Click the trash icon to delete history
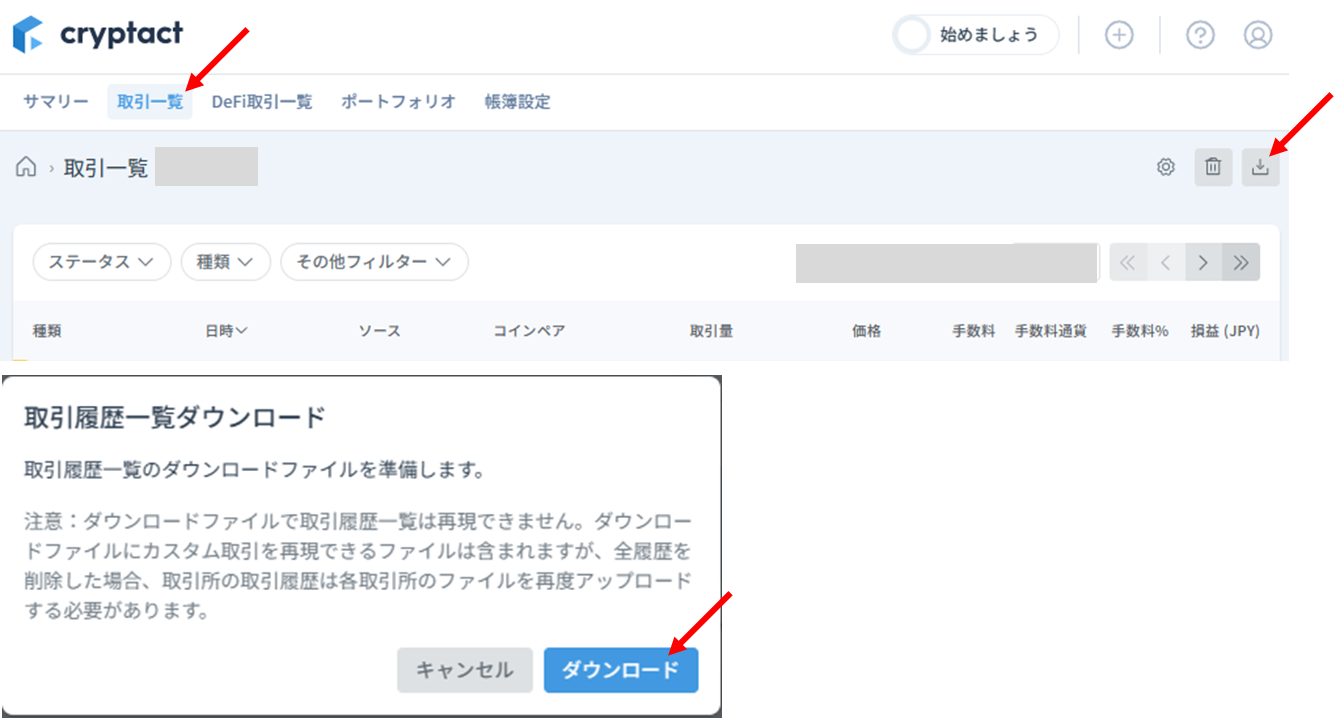Viewport: 1334px width, 718px height. point(1213,166)
